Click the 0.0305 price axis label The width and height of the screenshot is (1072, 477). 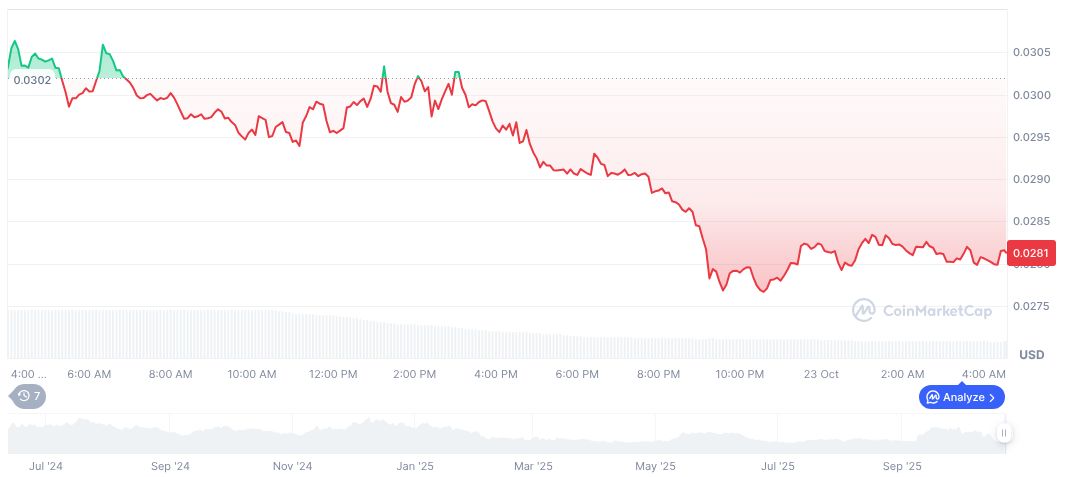point(1029,52)
